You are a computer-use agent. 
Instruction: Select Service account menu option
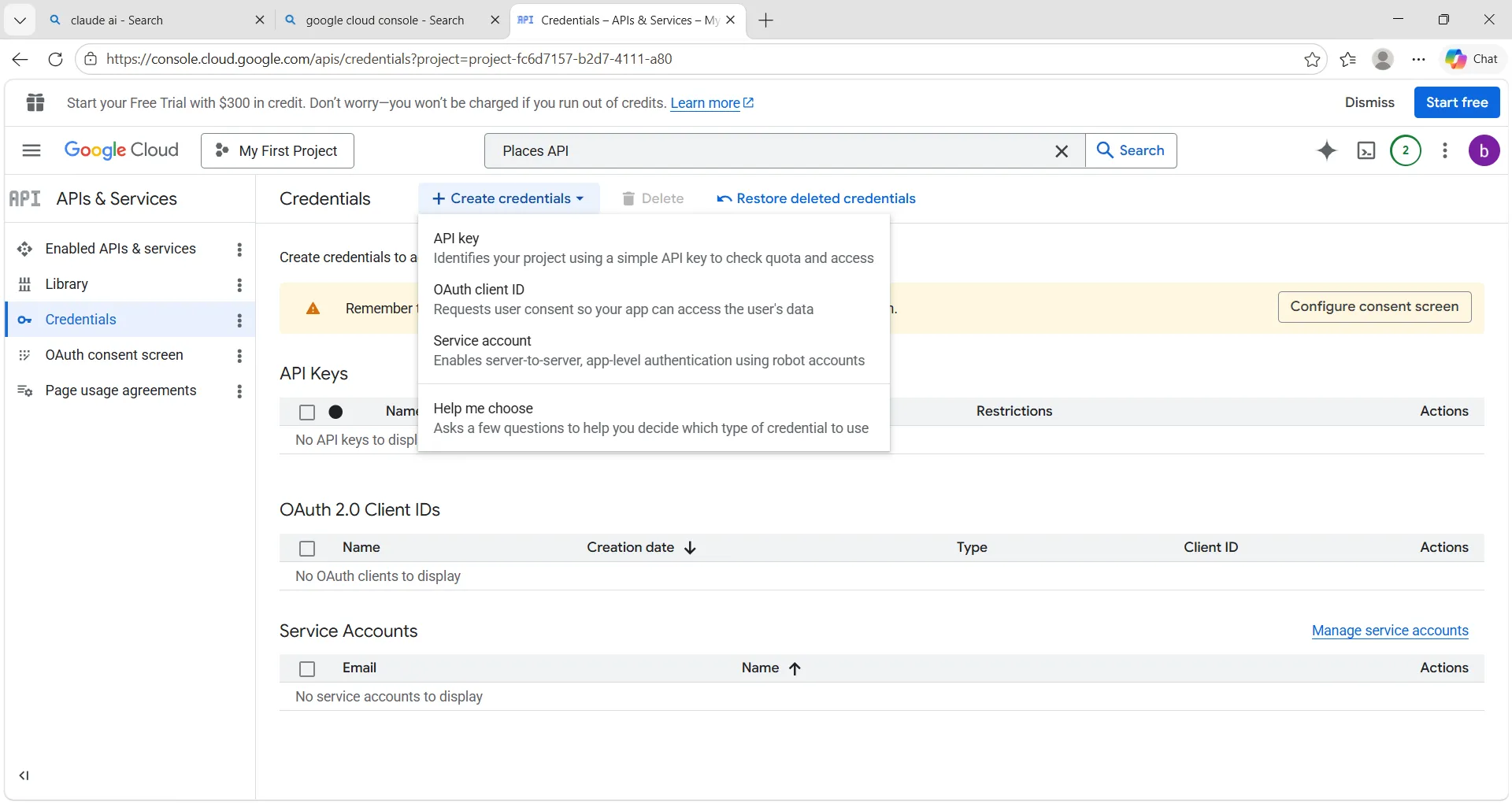pyautogui.click(x=482, y=341)
